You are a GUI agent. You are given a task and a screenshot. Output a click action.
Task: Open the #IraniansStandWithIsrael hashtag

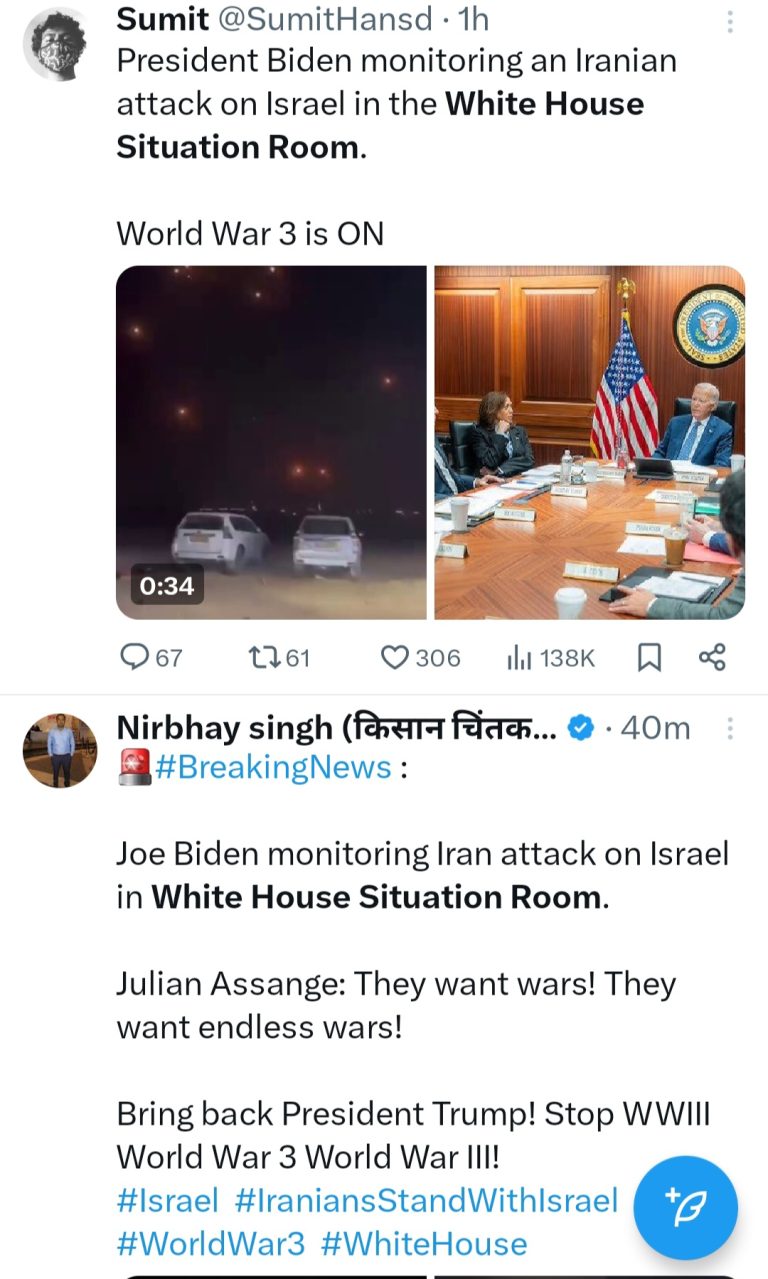(426, 1200)
